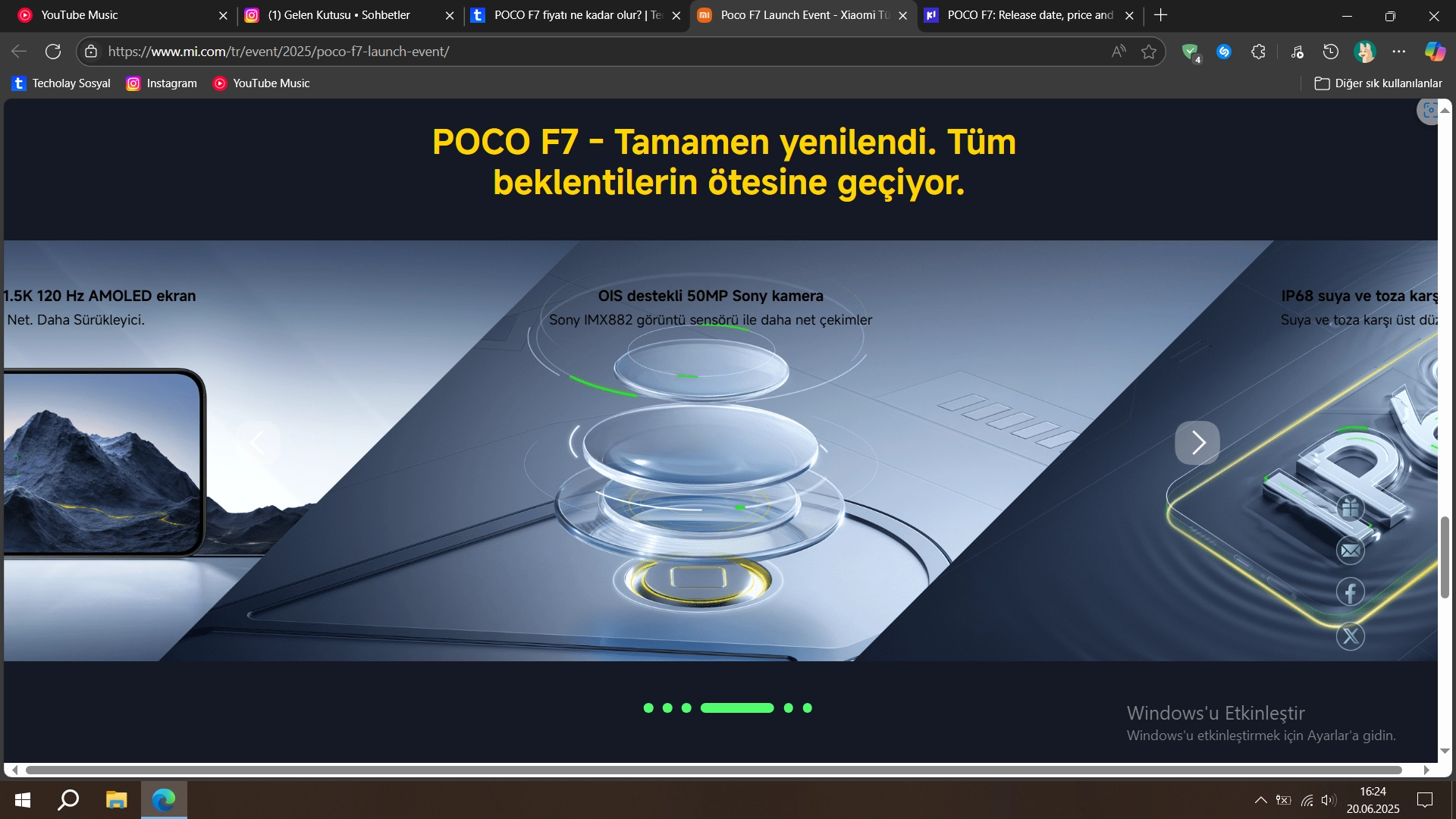Open Windows Start menu
Image resolution: width=1456 pixels, height=819 pixels.
[23, 800]
